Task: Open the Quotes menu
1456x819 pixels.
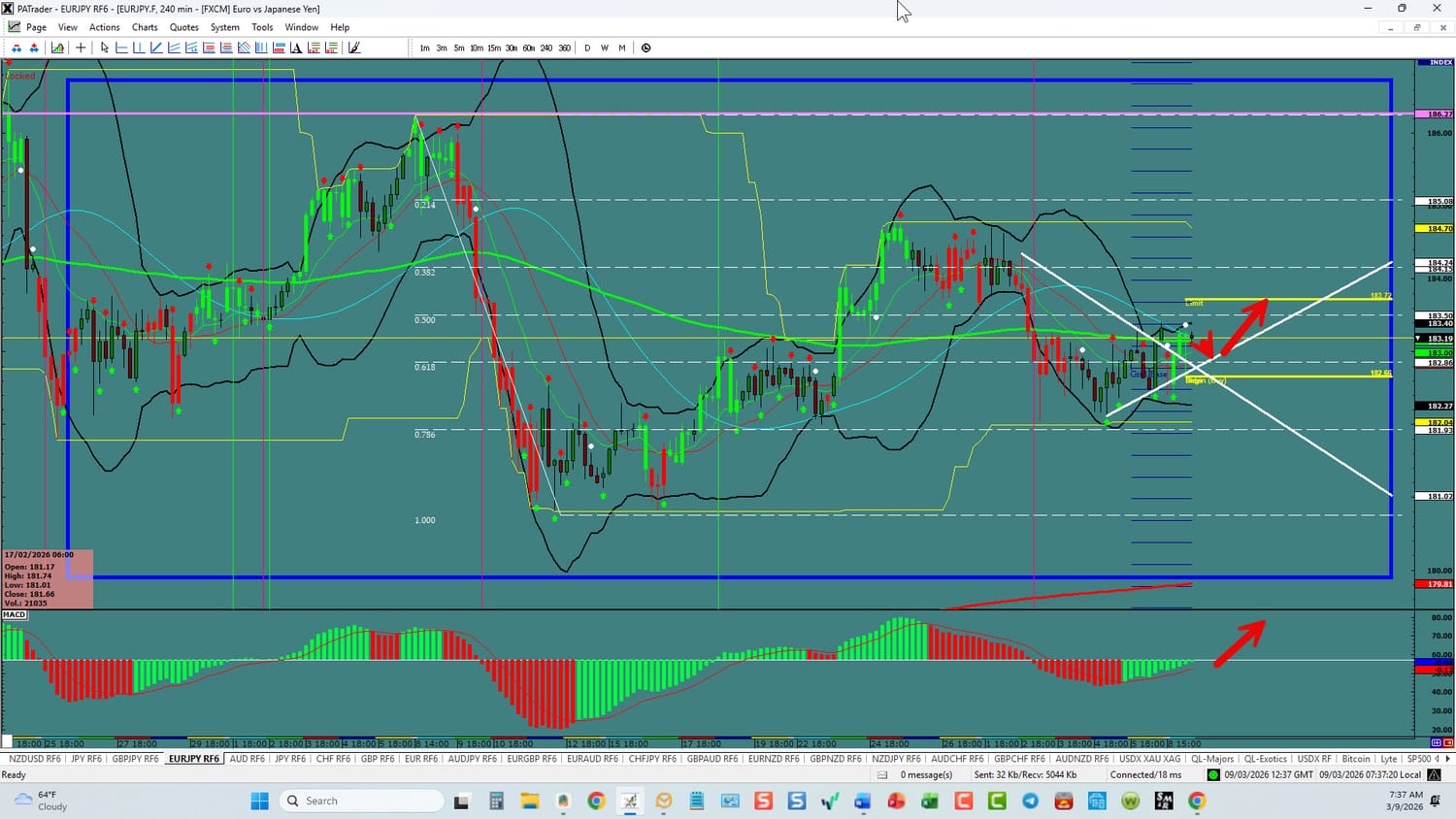Action: point(184,27)
